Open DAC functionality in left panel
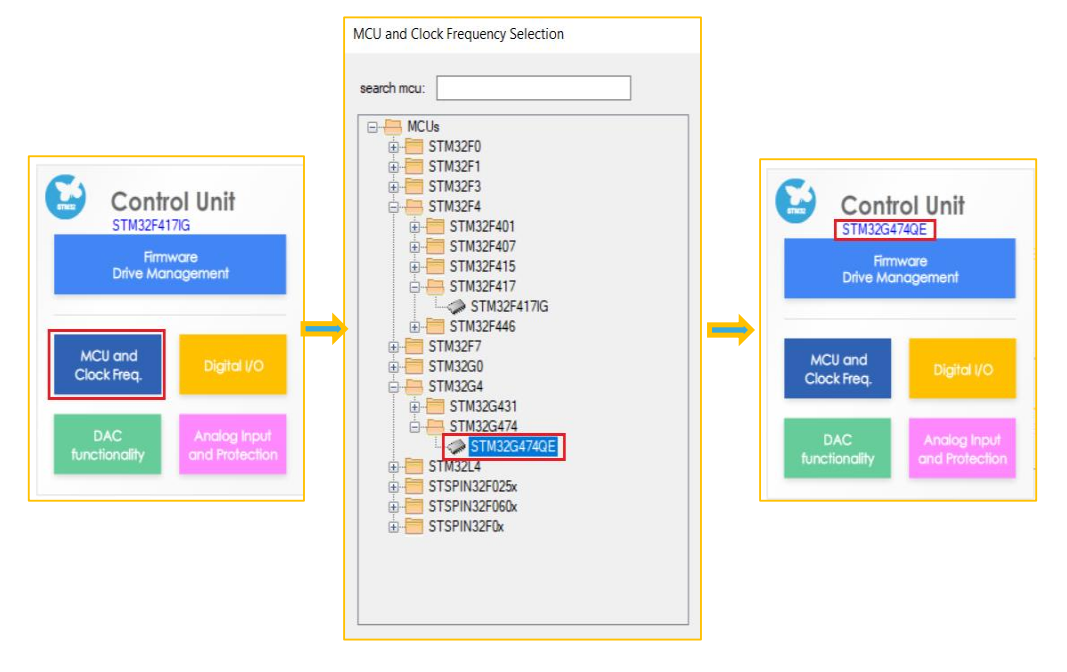 tap(108, 444)
